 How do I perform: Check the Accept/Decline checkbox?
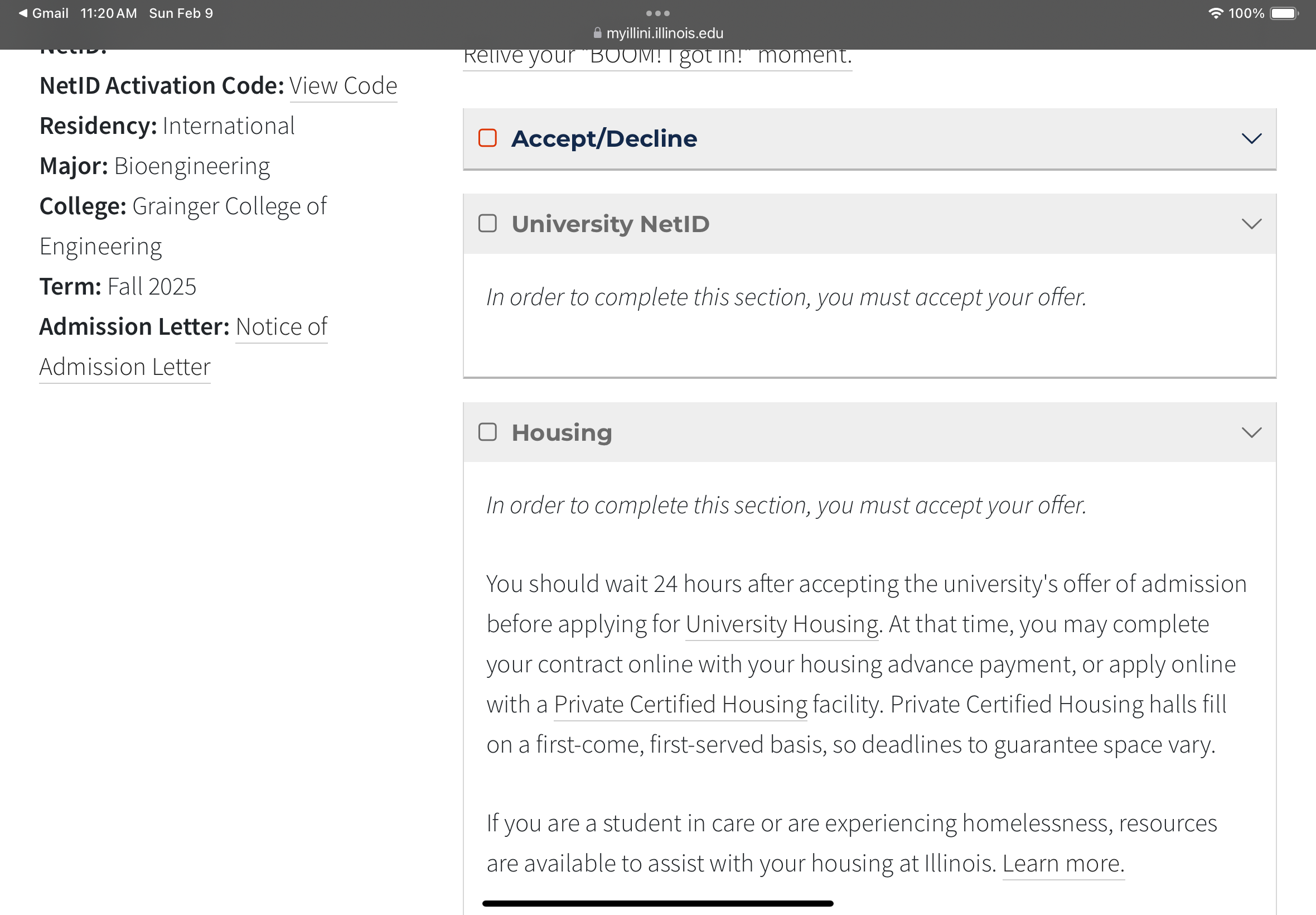point(487,138)
